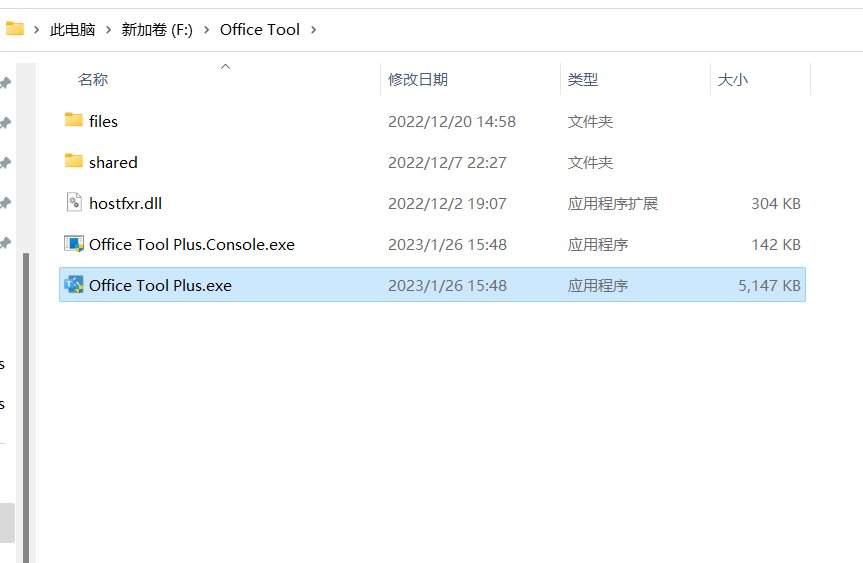Navigate to 新加卷 (F:) in address bar
The image size is (863, 563).
click(157, 30)
